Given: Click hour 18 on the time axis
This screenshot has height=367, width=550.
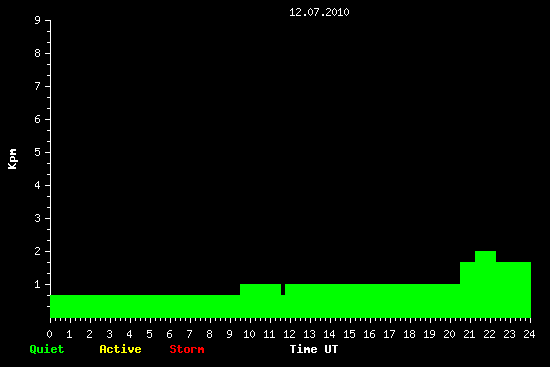Looking at the screenshot, I should [409, 334].
